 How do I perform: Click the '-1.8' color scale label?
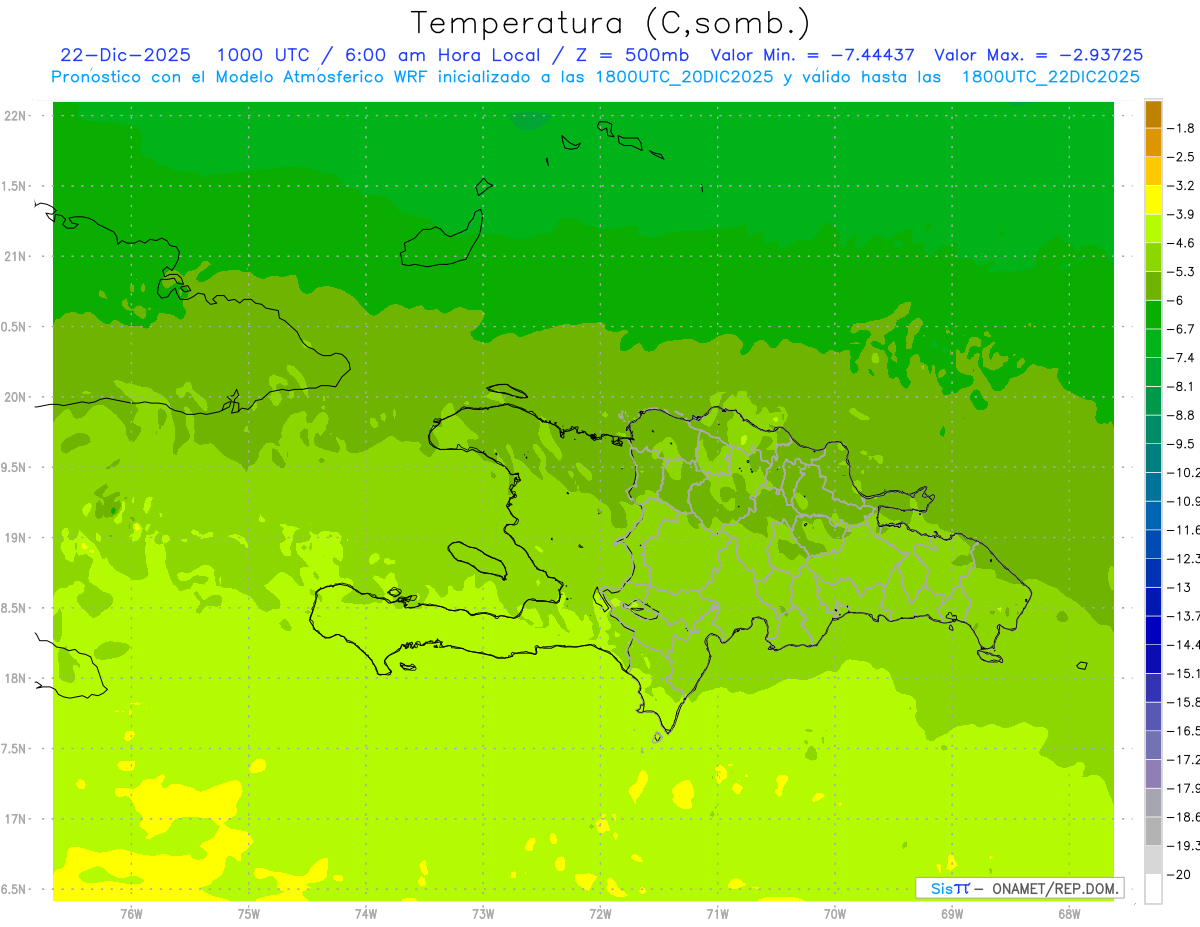coord(1182,128)
